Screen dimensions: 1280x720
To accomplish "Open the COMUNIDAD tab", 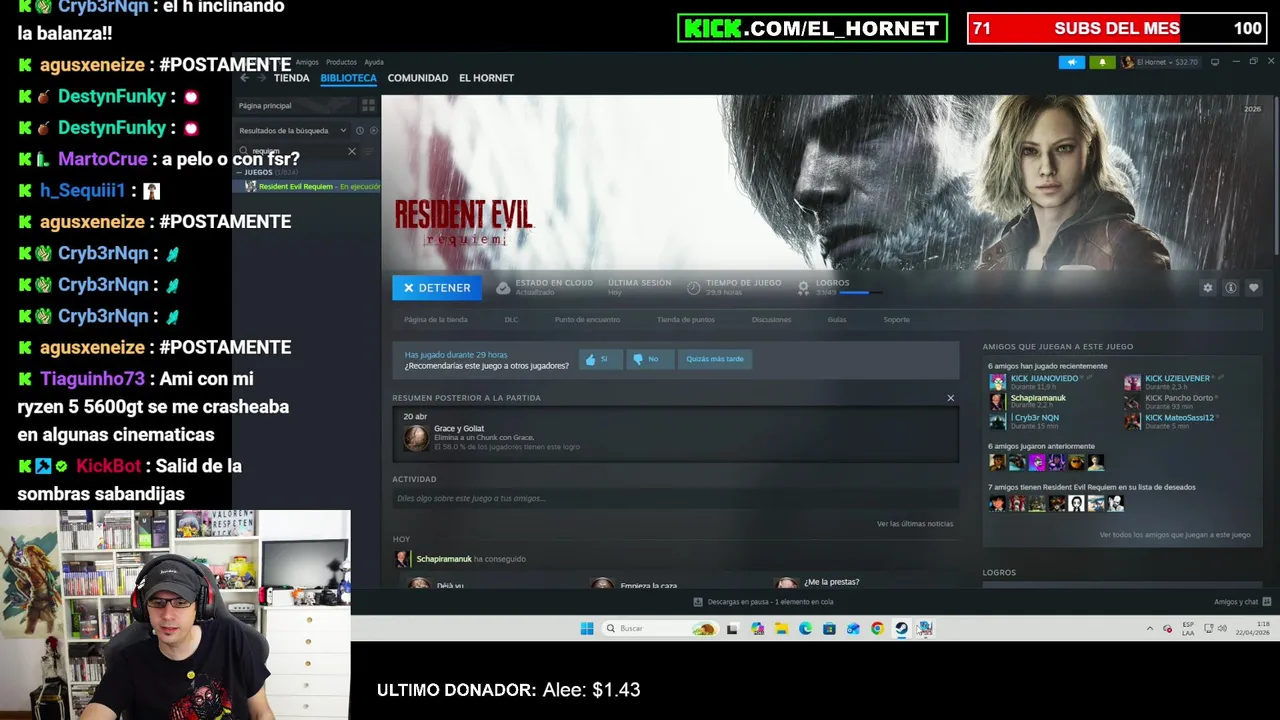I will click(x=417, y=78).
